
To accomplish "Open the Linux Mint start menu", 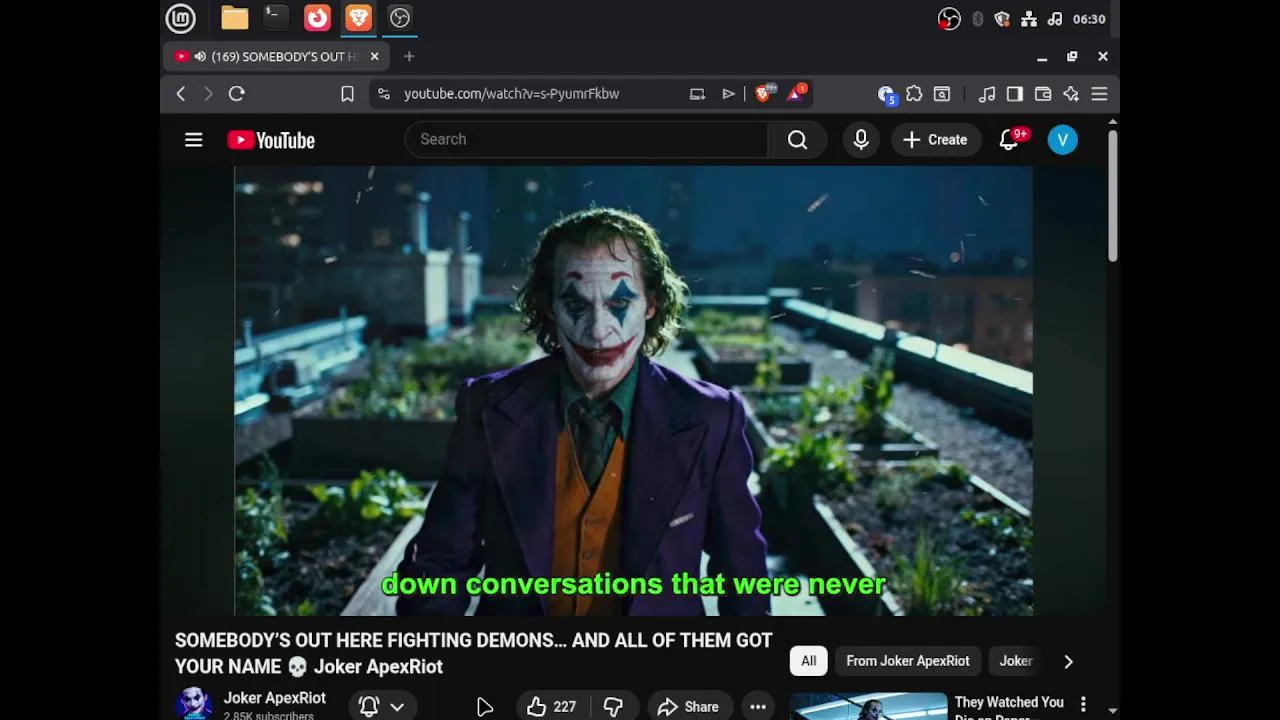I will tap(180, 18).
